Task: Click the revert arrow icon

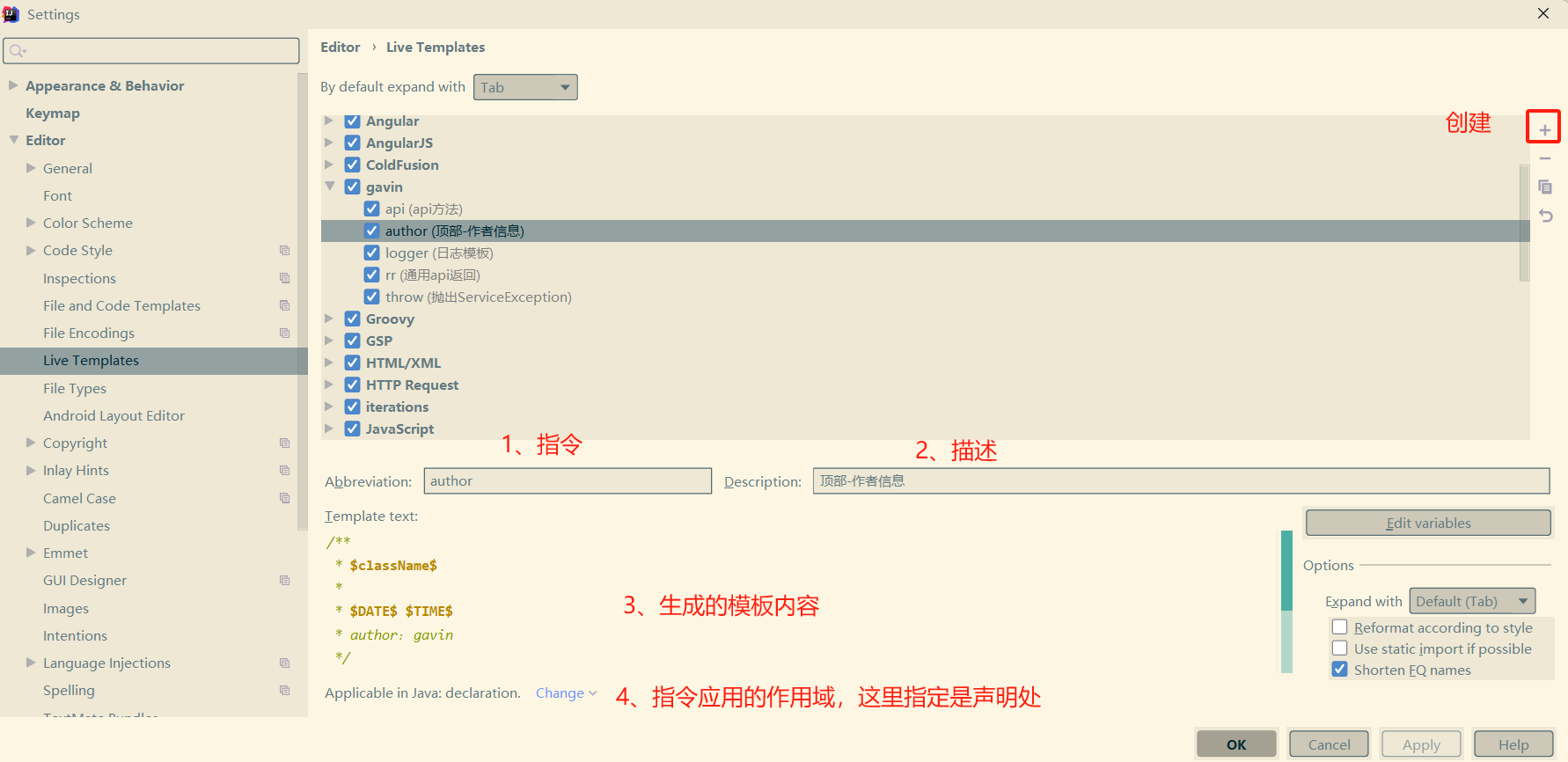Action: pyautogui.click(x=1544, y=216)
